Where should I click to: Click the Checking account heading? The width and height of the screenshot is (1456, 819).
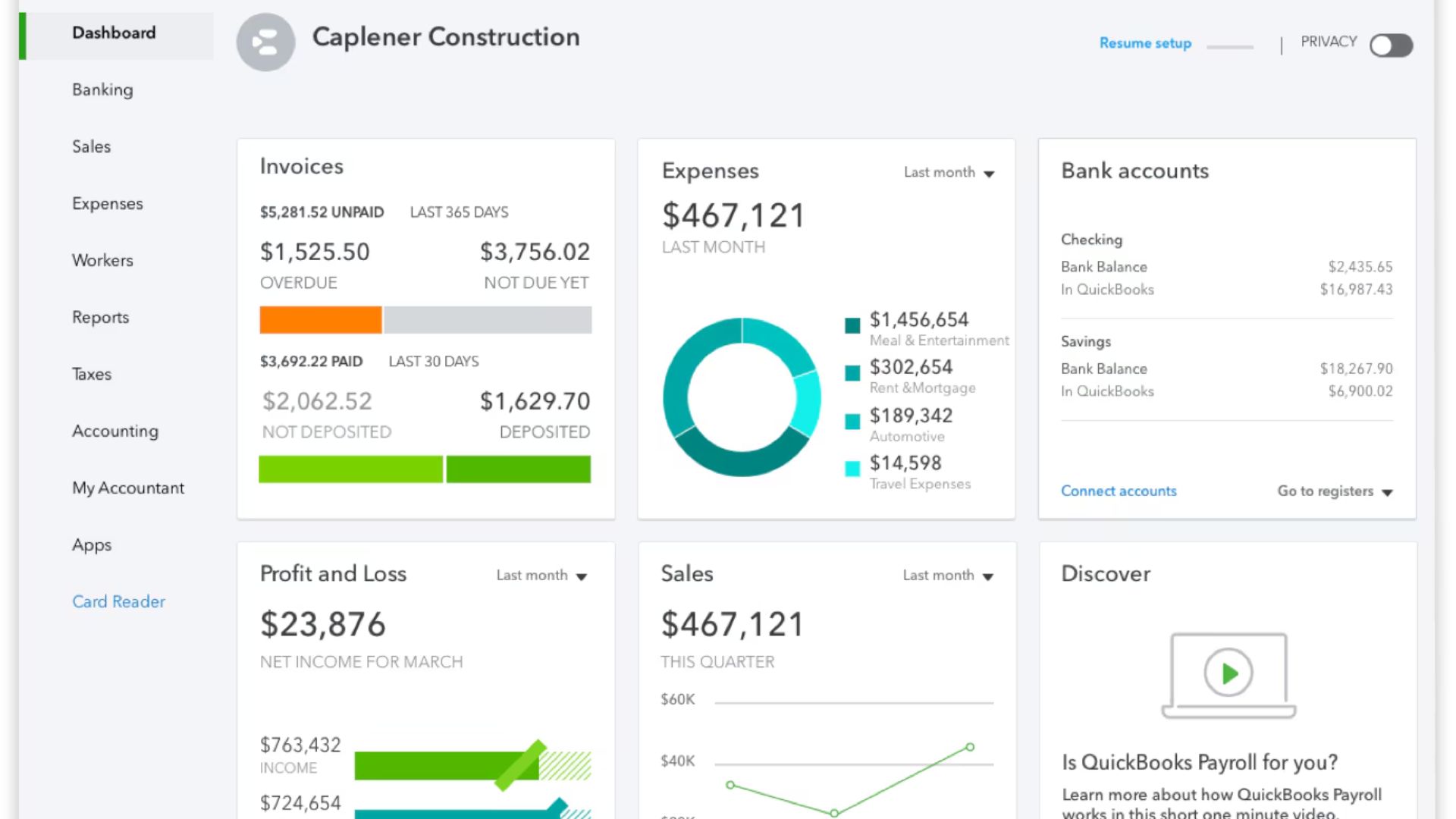1091,240
